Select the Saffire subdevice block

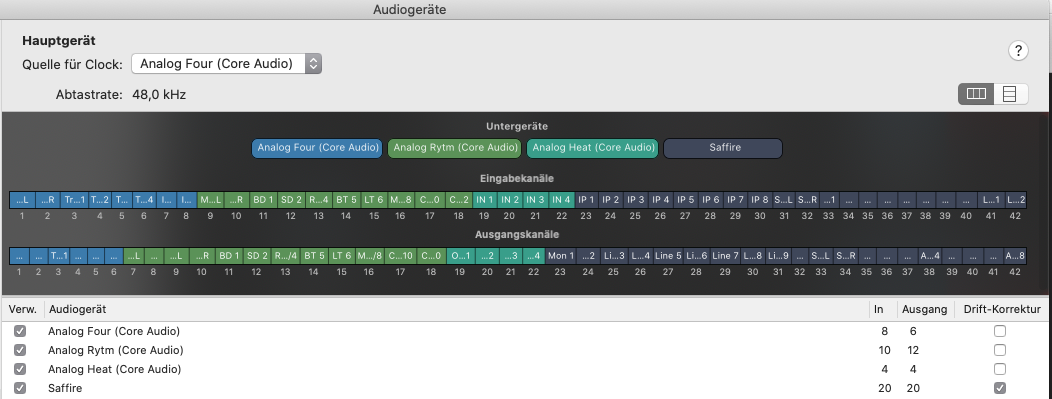click(x=723, y=148)
